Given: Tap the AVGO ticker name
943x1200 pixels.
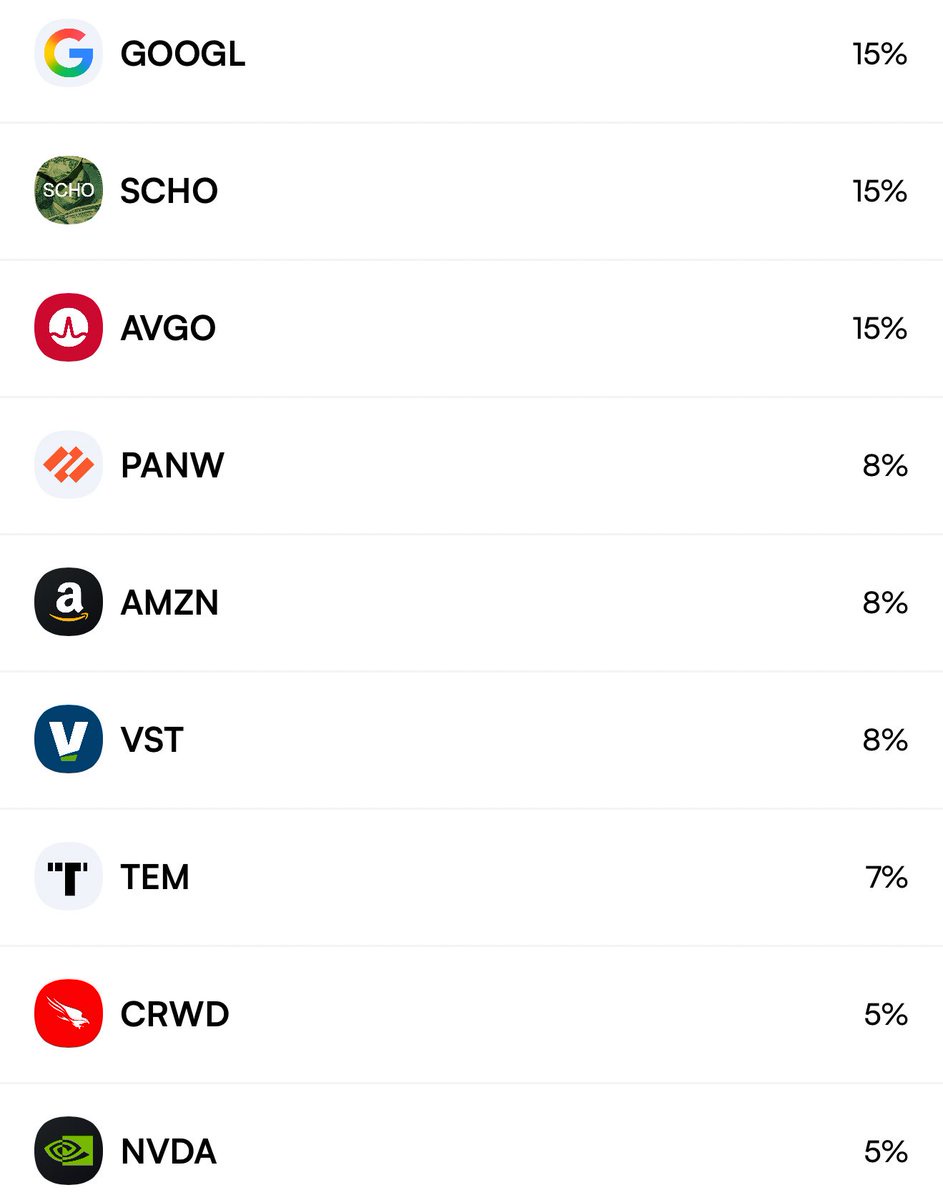Looking at the screenshot, I should click(168, 328).
